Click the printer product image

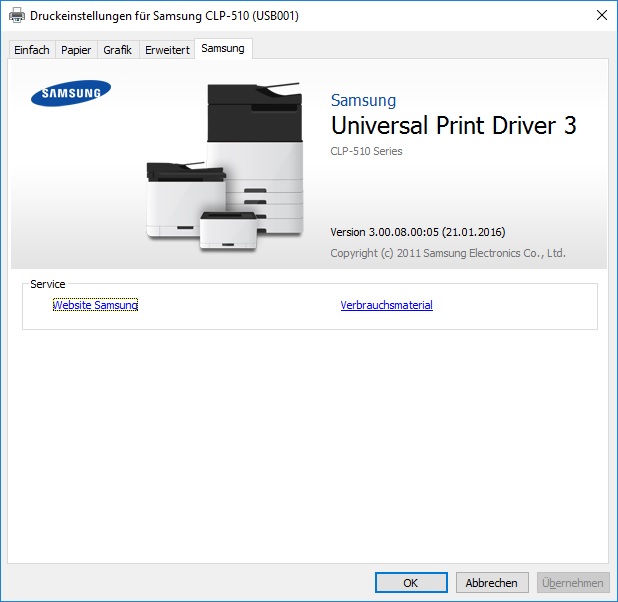pos(225,166)
